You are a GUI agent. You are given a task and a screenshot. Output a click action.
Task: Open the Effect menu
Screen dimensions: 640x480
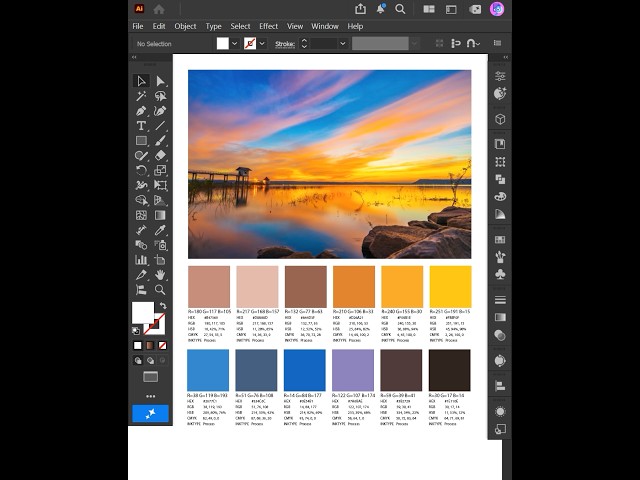click(269, 26)
